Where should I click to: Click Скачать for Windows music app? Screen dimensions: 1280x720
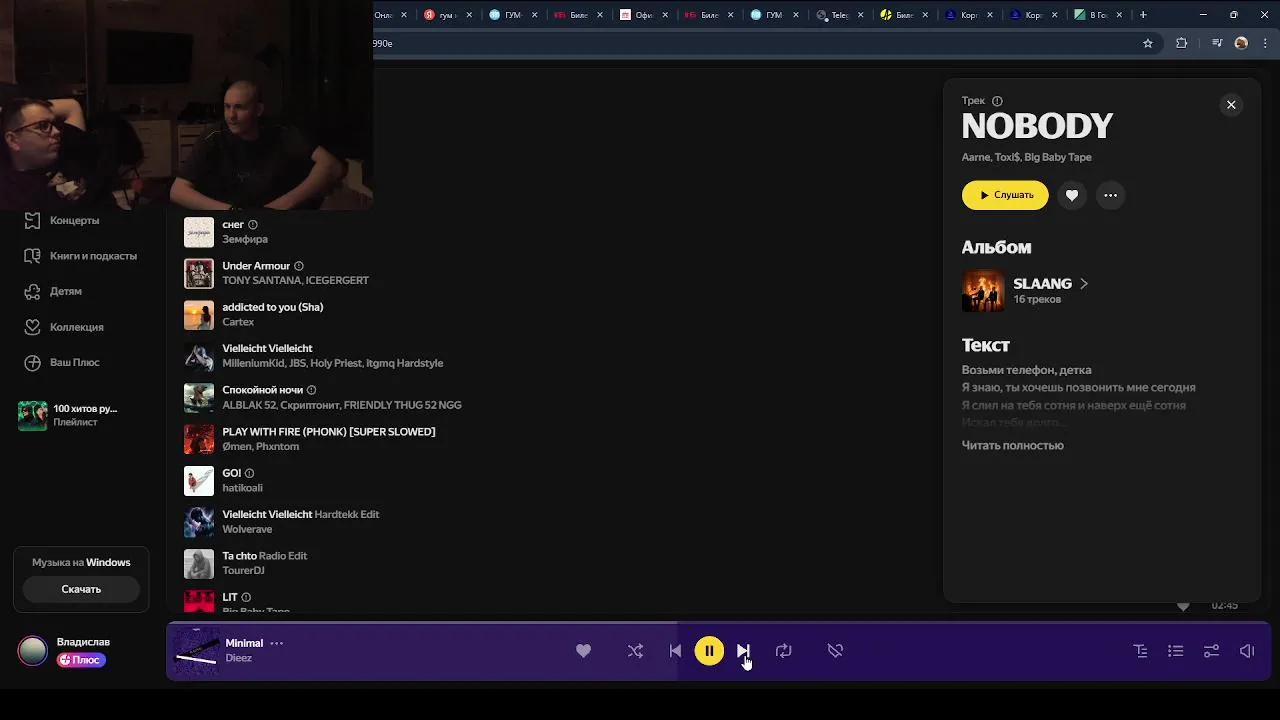coord(81,589)
